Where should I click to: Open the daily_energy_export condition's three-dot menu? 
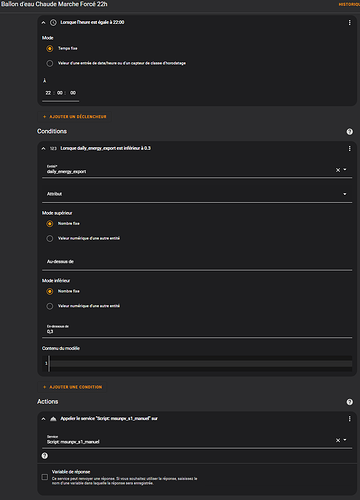coord(349,148)
